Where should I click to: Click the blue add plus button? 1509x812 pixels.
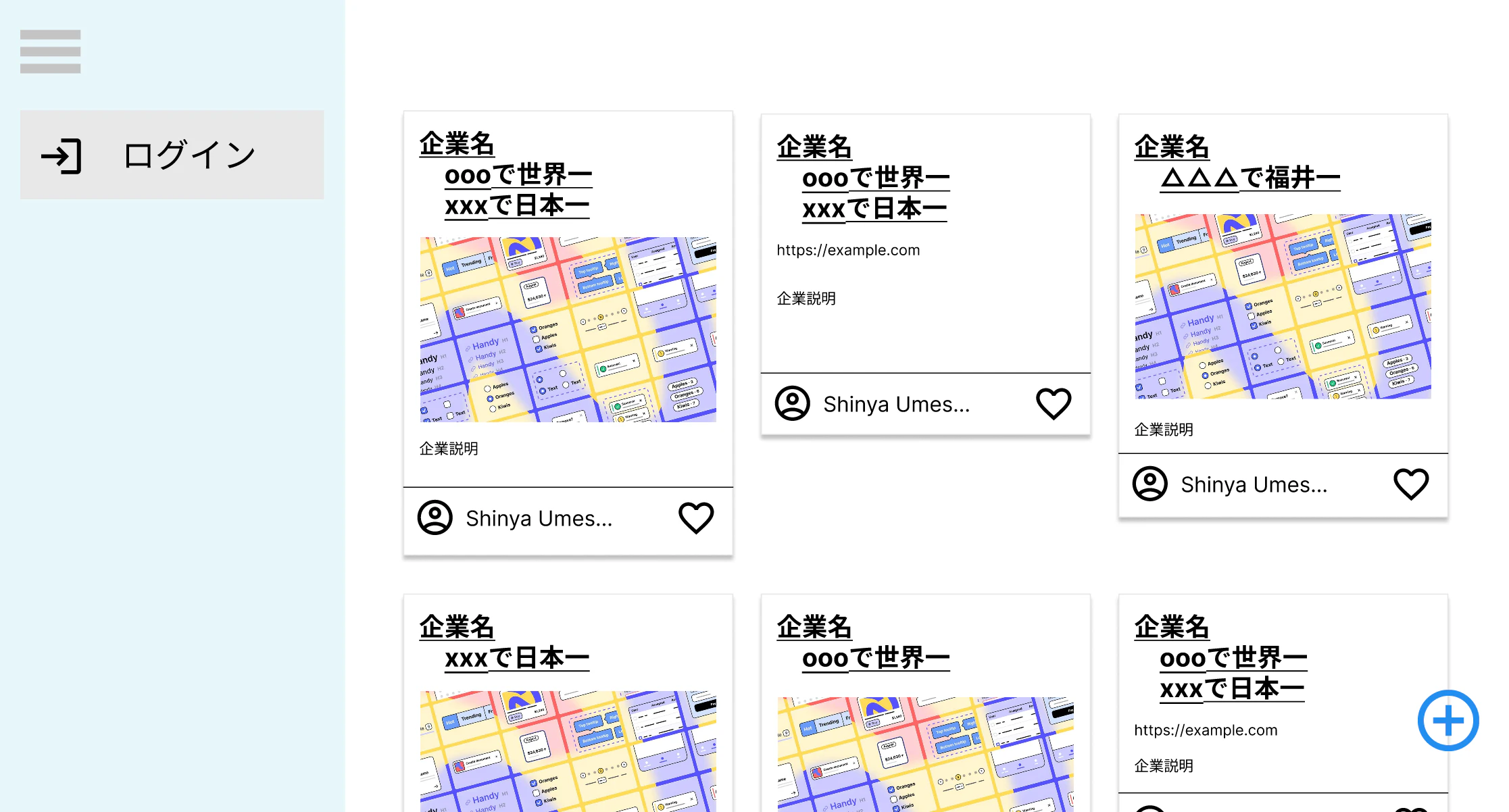[x=1448, y=720]
